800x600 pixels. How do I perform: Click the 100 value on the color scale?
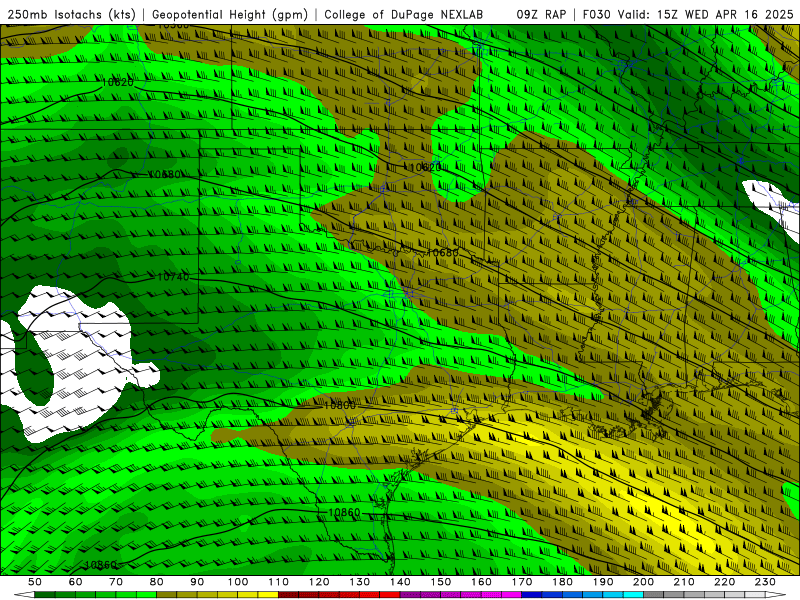238,582
